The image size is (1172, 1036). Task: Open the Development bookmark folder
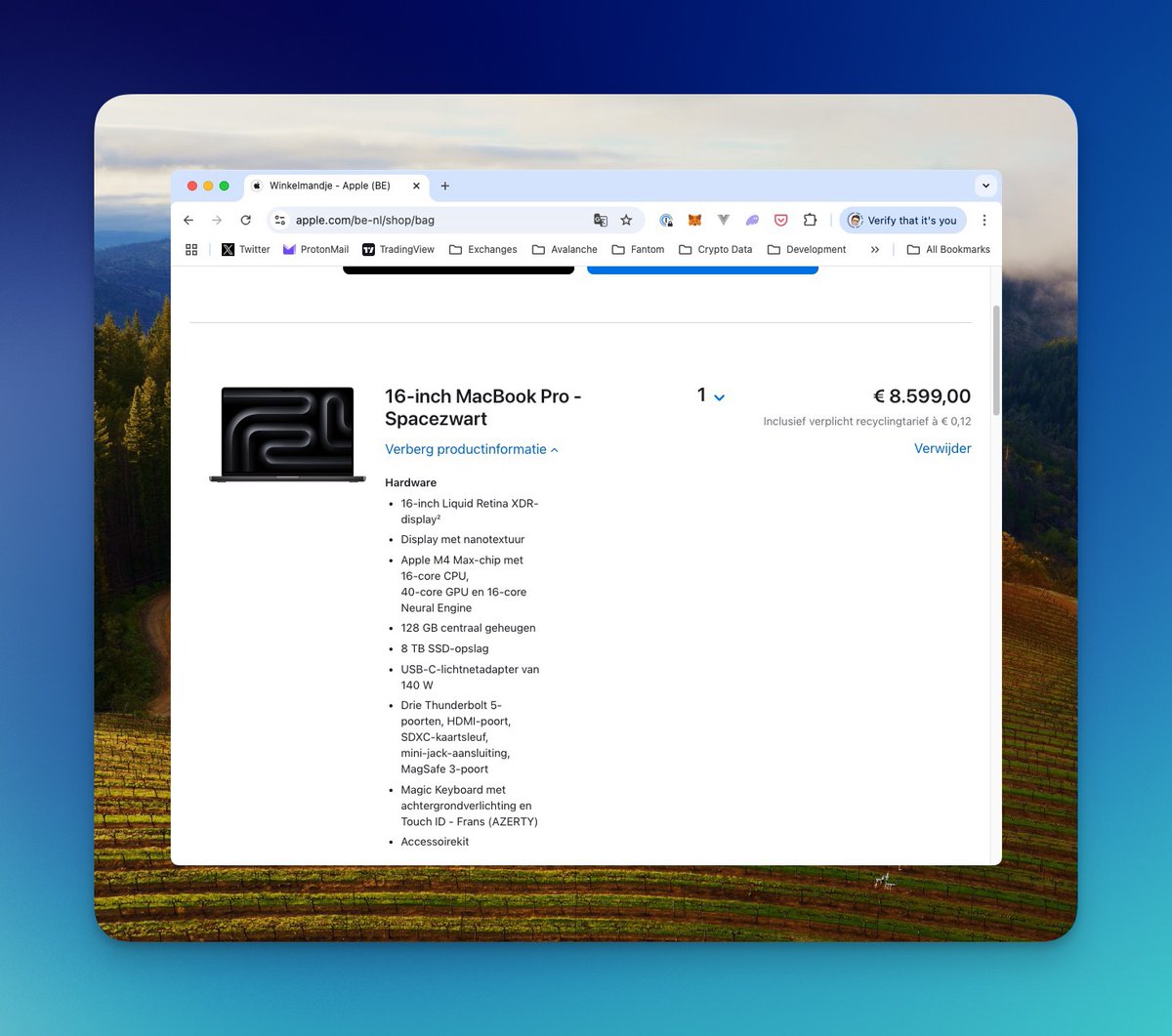click(x=807, y=250)
